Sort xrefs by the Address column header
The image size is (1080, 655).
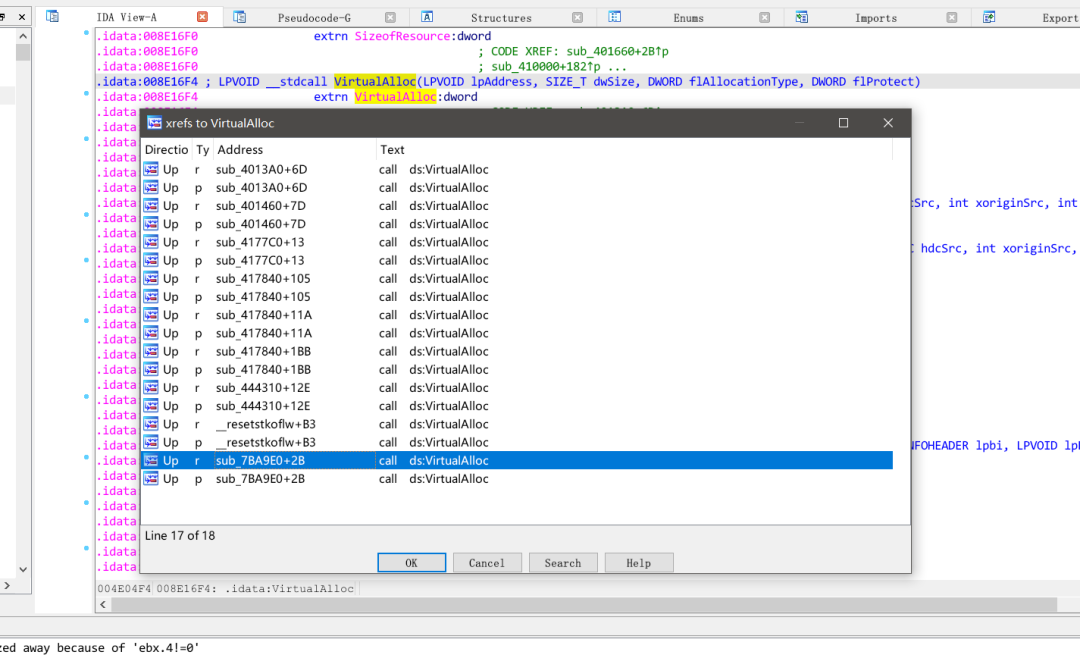click(295, 149)
